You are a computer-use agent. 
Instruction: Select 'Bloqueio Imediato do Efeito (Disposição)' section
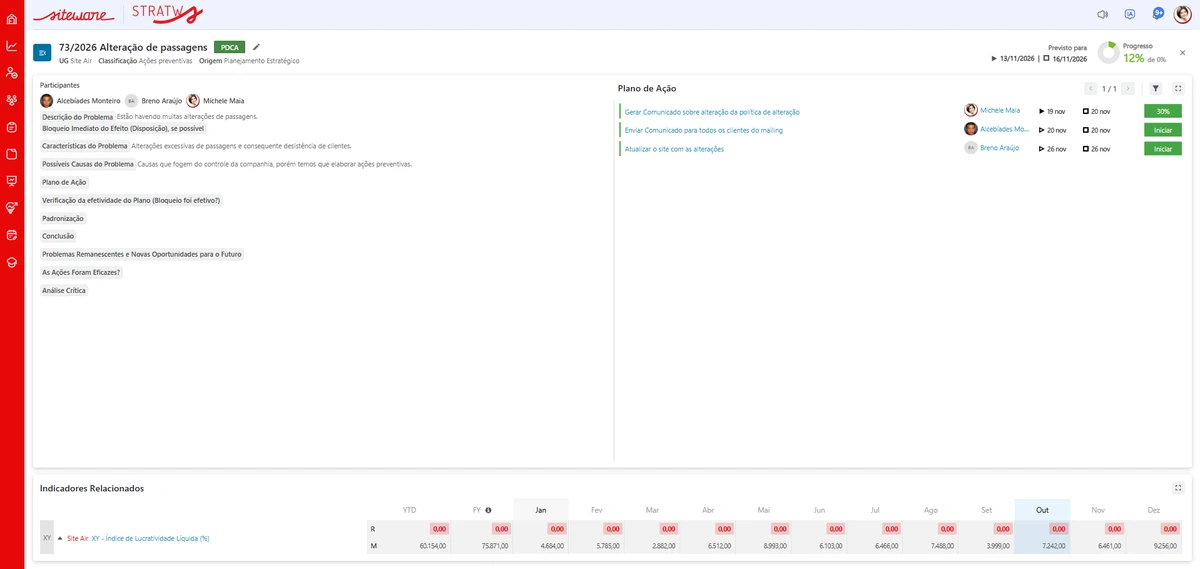coord(123,129)
